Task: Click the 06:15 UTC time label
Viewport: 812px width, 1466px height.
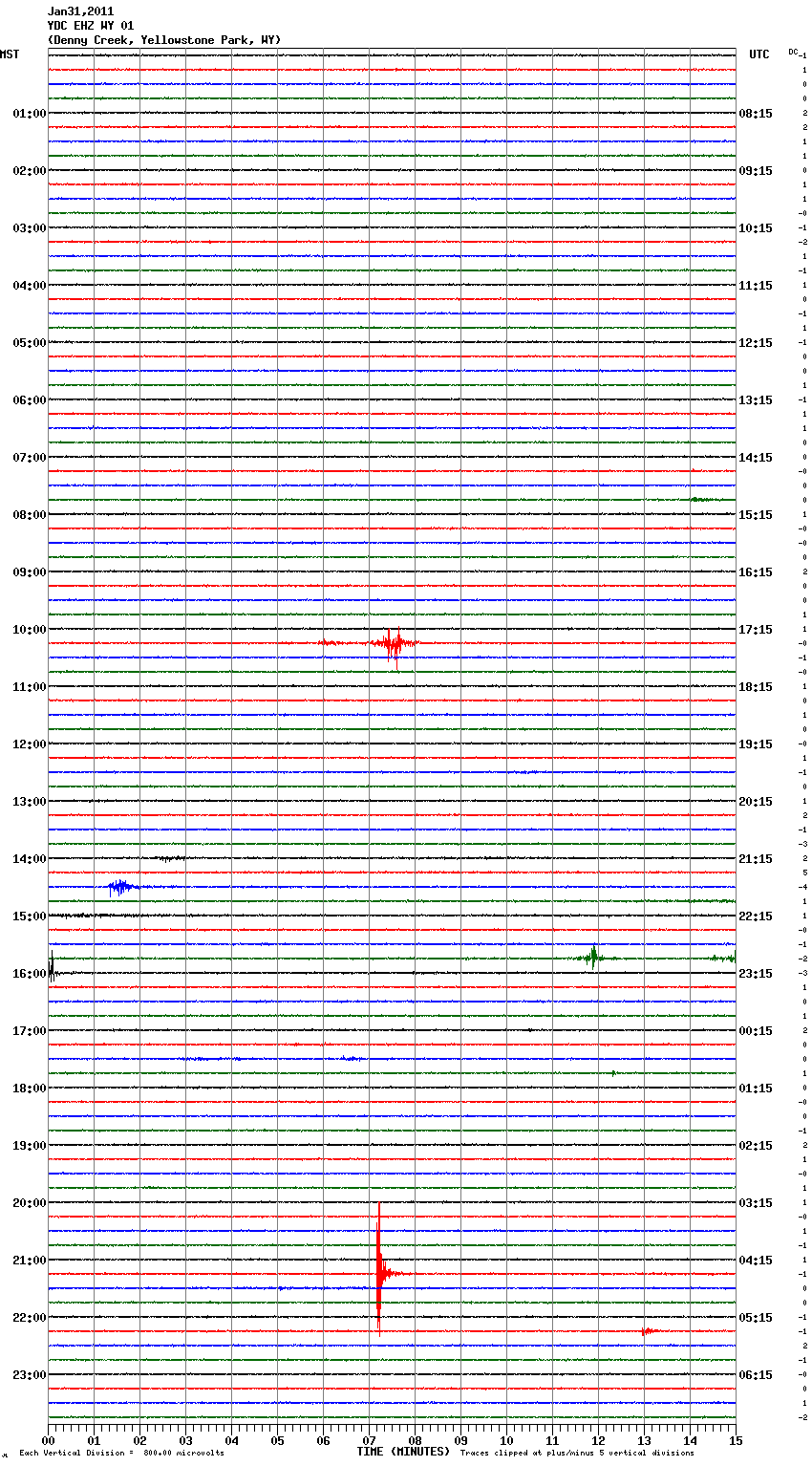Action: click(x=756, y=1375)
